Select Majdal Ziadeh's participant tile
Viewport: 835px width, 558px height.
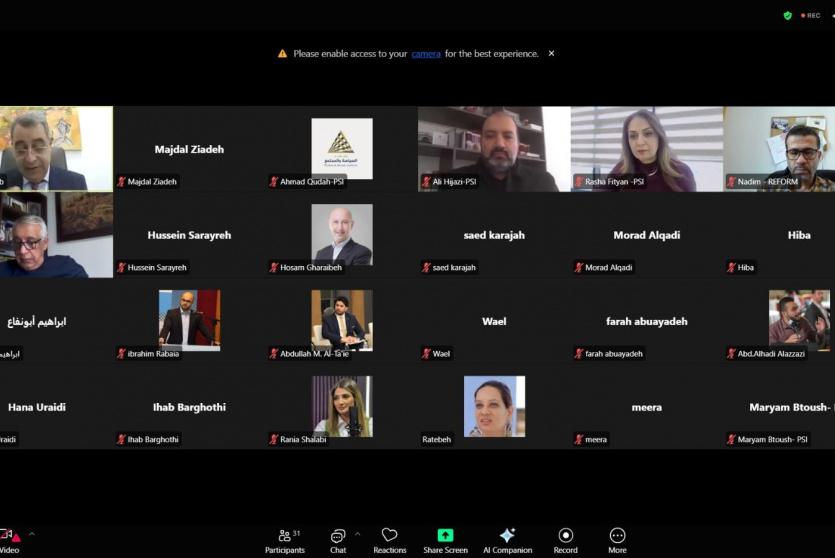tap(189, 149)
